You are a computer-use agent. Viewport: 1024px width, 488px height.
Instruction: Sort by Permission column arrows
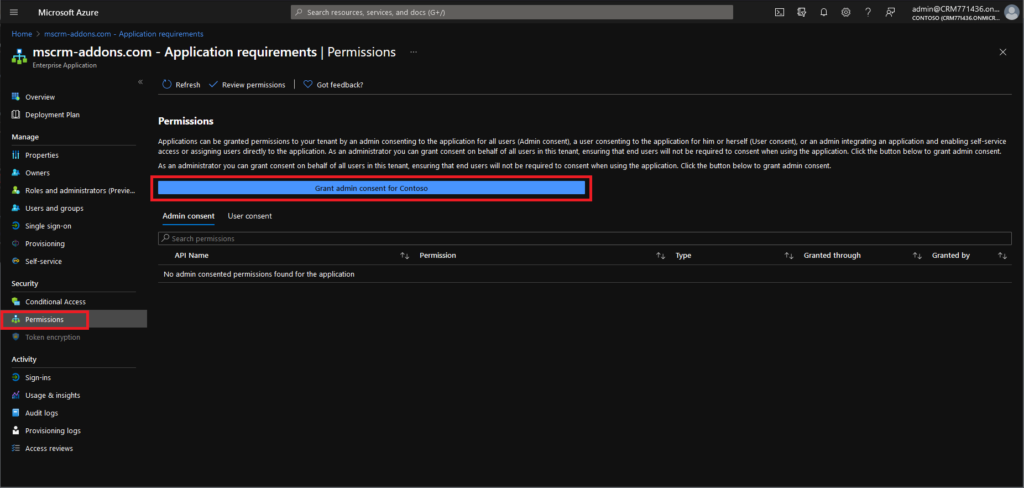[660, 255]
